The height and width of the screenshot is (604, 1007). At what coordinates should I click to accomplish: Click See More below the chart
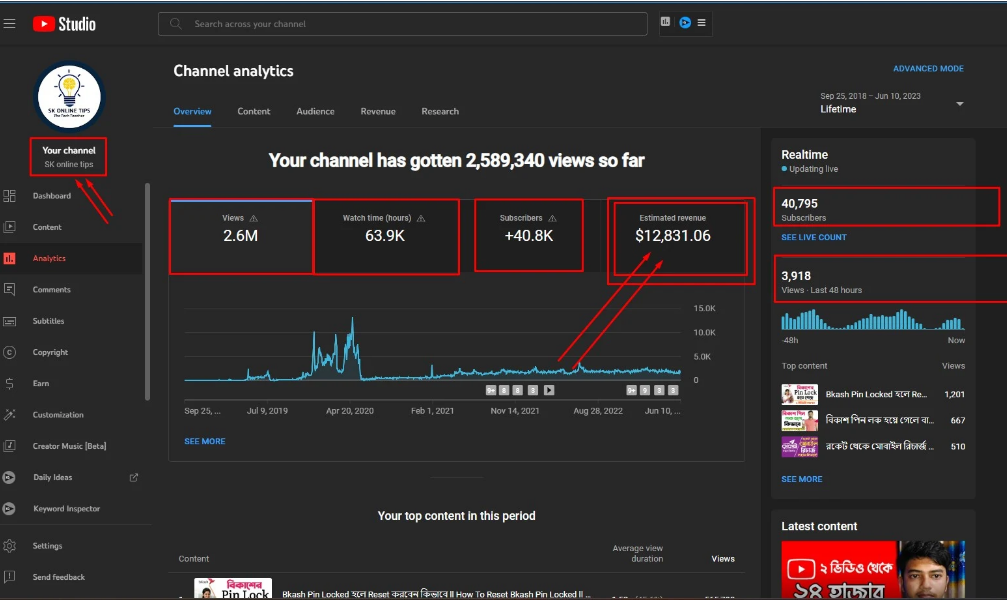(x=204, y=441)
